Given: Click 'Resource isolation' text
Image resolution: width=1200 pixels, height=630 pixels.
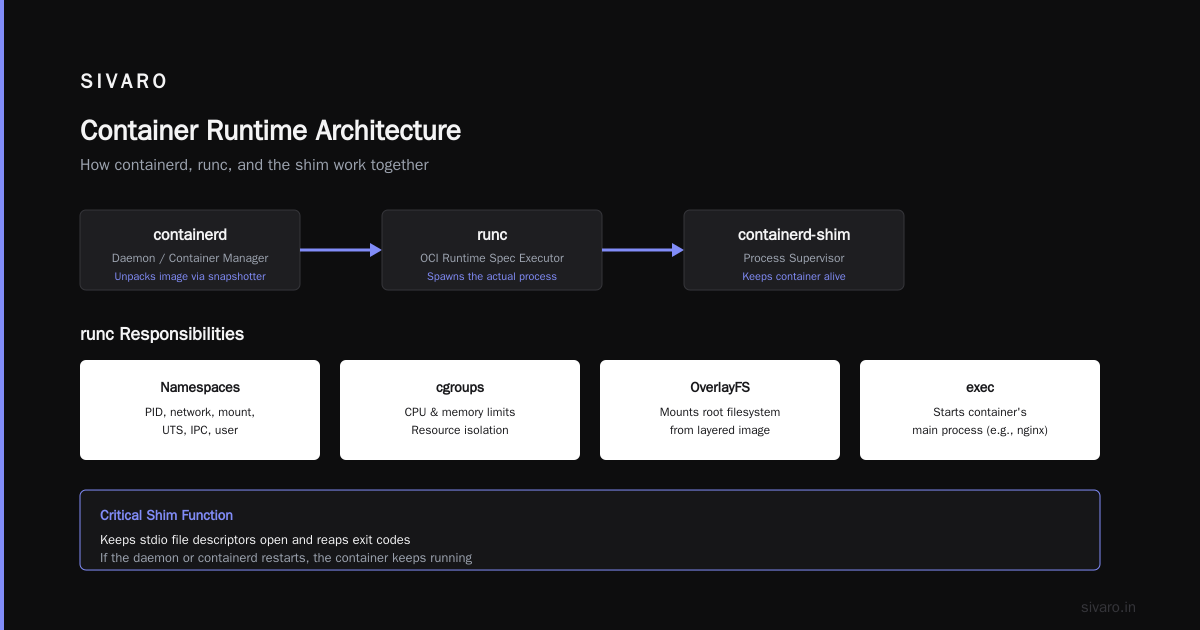Looking at the screenshot, I should pyautogui.click(x=460, y=430).
